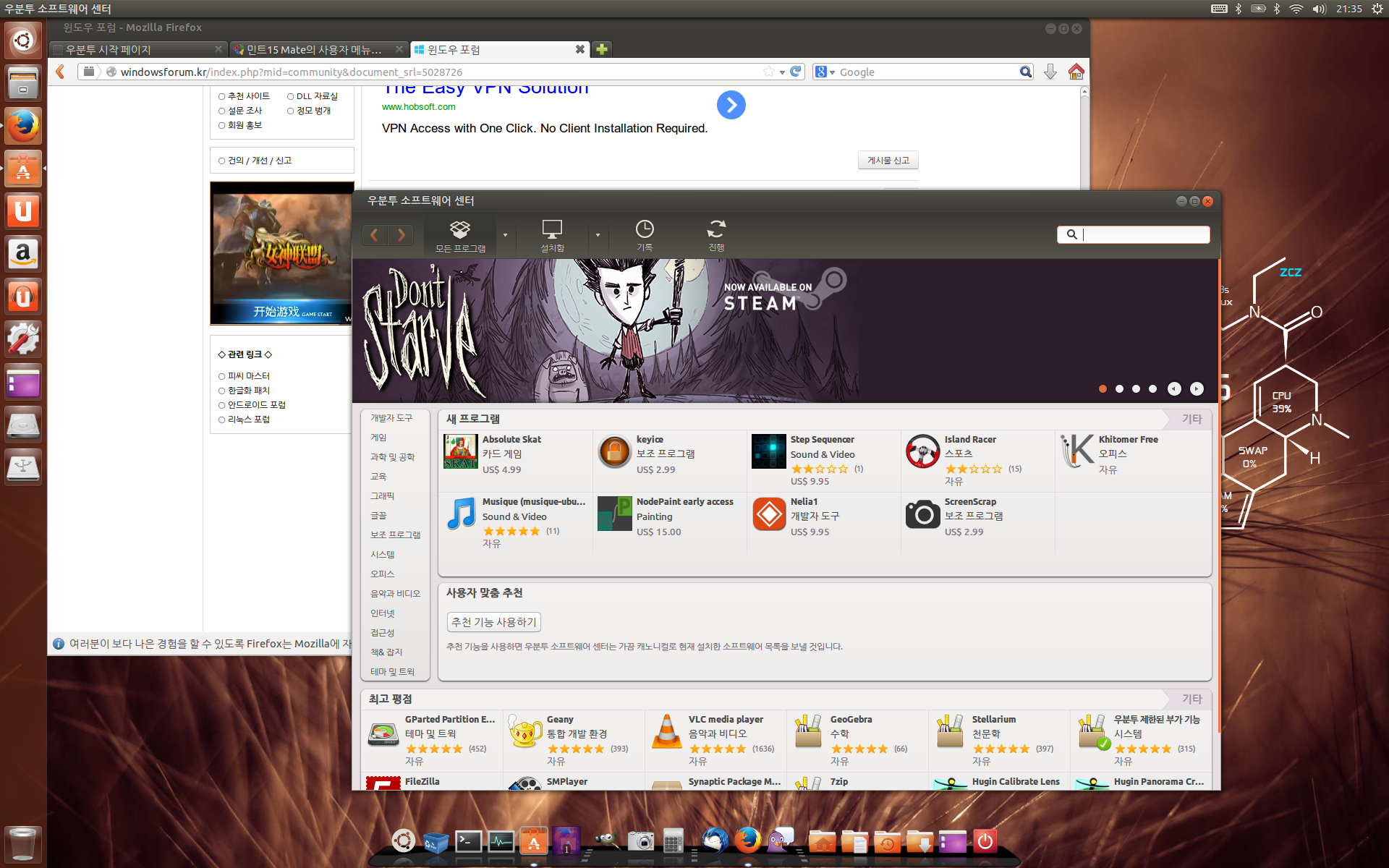Screen dimensions: 1389x868
Task: Open Stellarium app entry
Action: pyautogui.click(x=999, y=740)
